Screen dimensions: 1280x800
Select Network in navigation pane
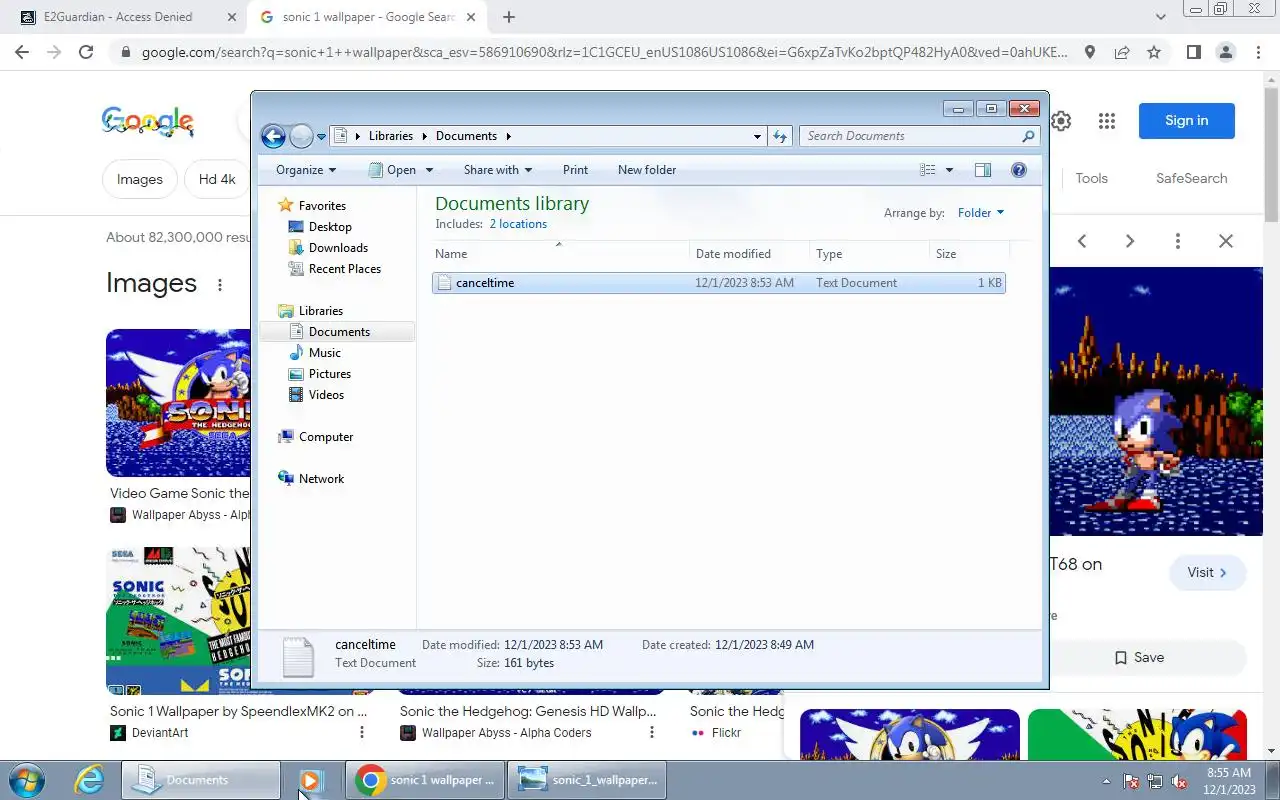point(321,479)
